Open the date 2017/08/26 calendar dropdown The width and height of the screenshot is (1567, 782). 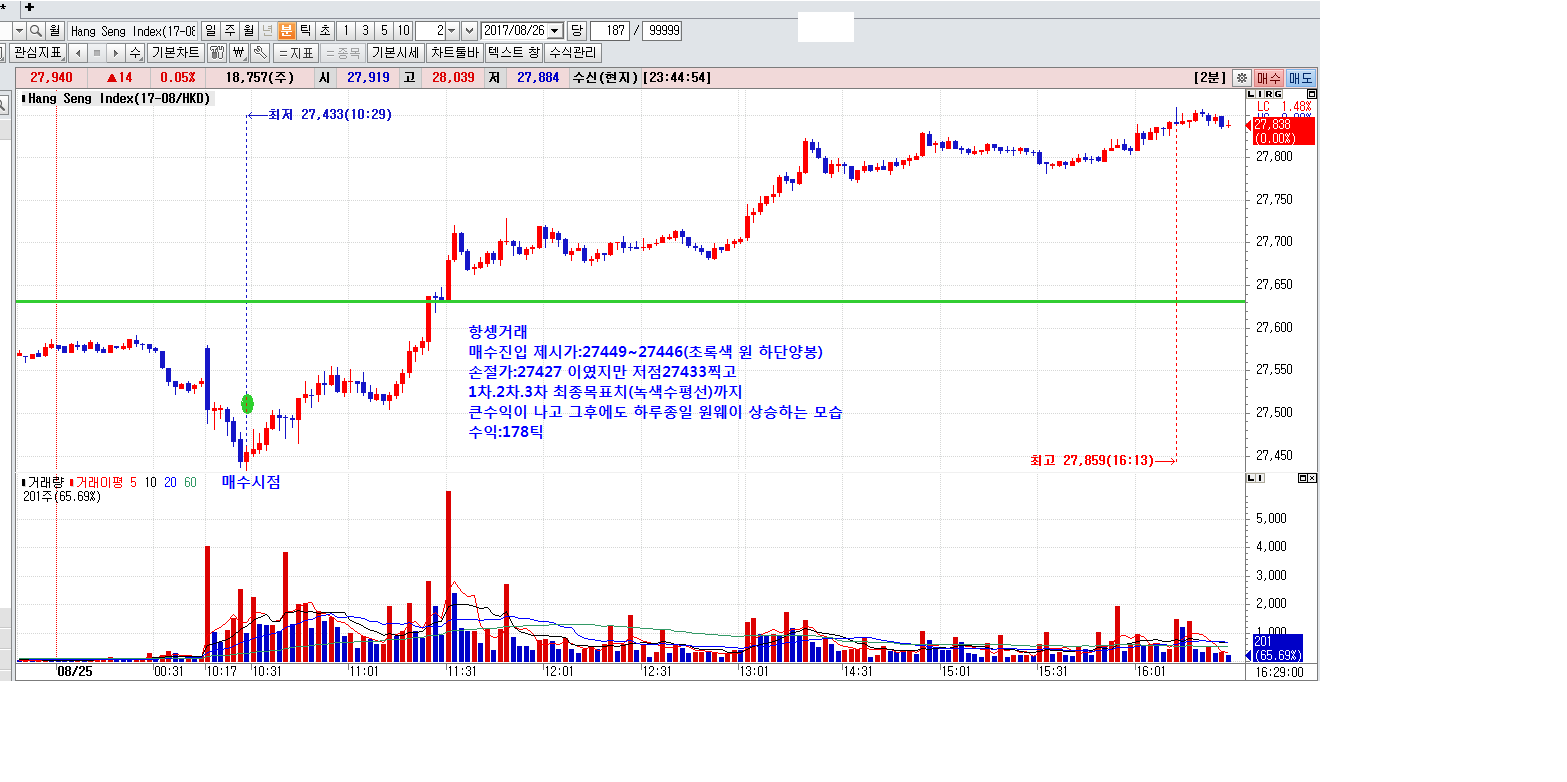point(555,31)
